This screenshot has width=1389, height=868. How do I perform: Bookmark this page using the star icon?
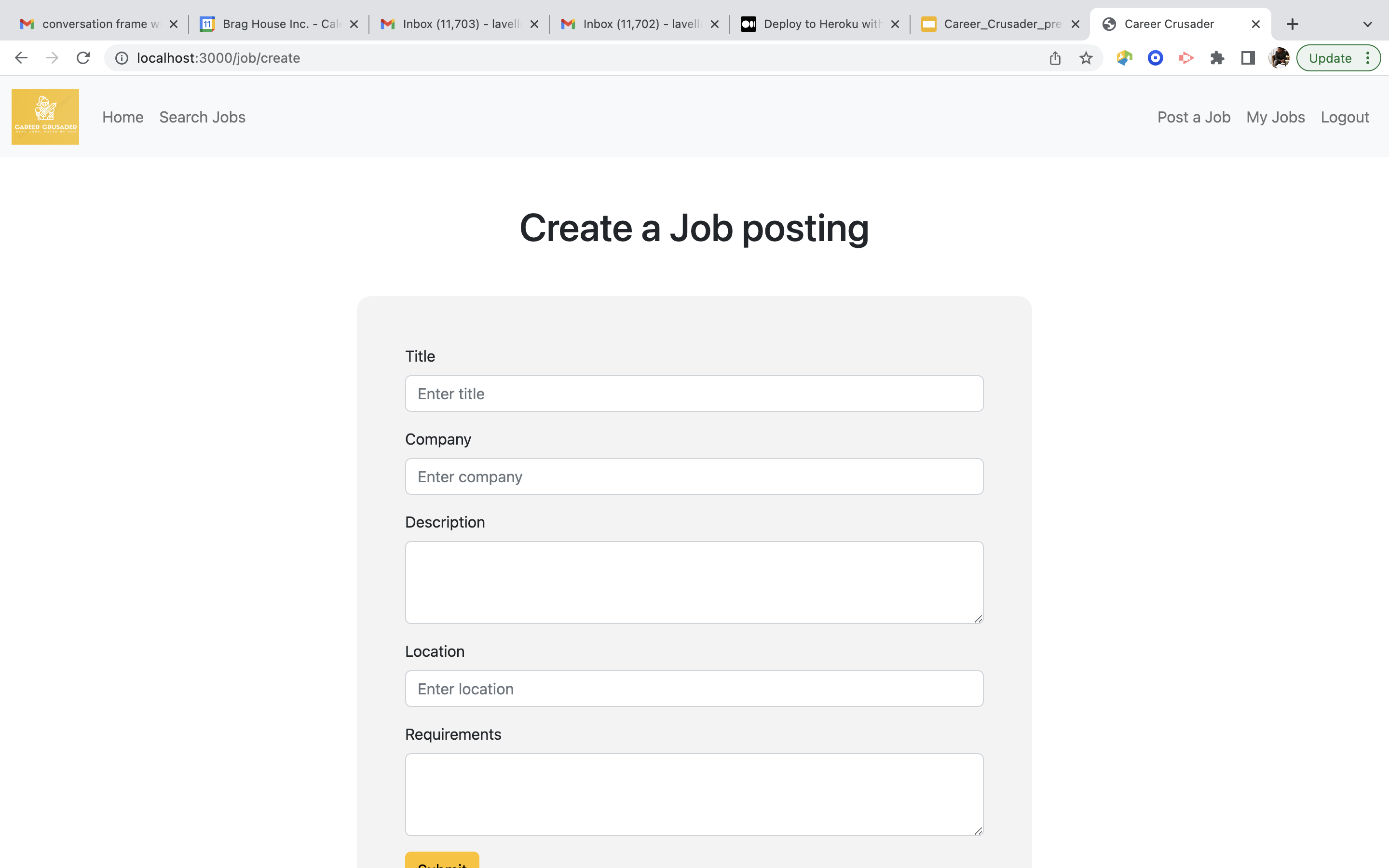(1085, 57)
